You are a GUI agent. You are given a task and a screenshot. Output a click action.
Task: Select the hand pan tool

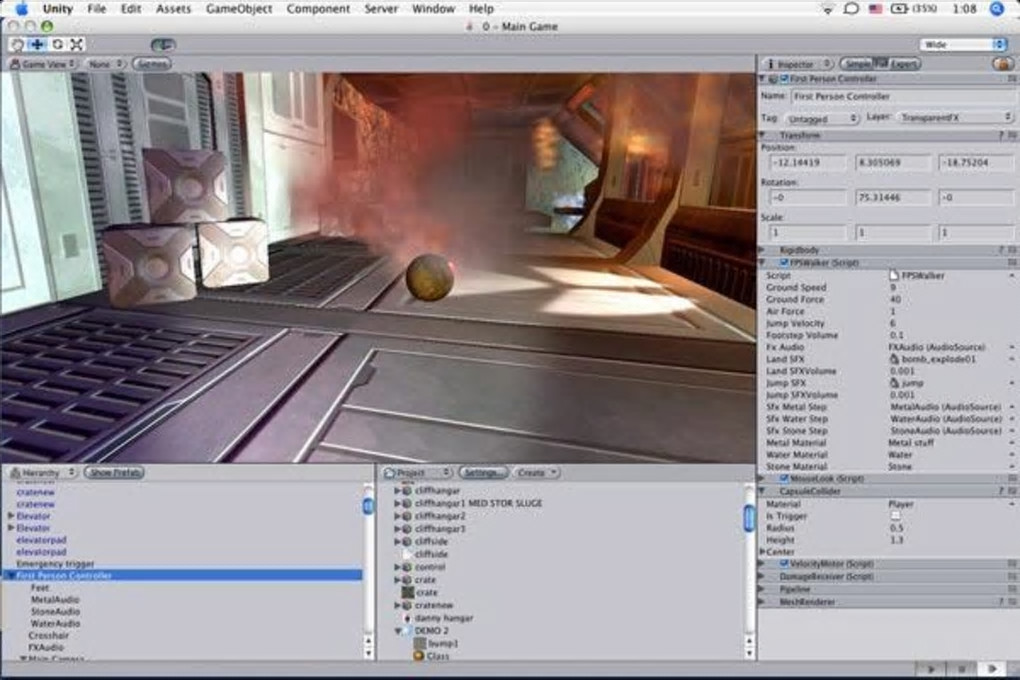17,44
